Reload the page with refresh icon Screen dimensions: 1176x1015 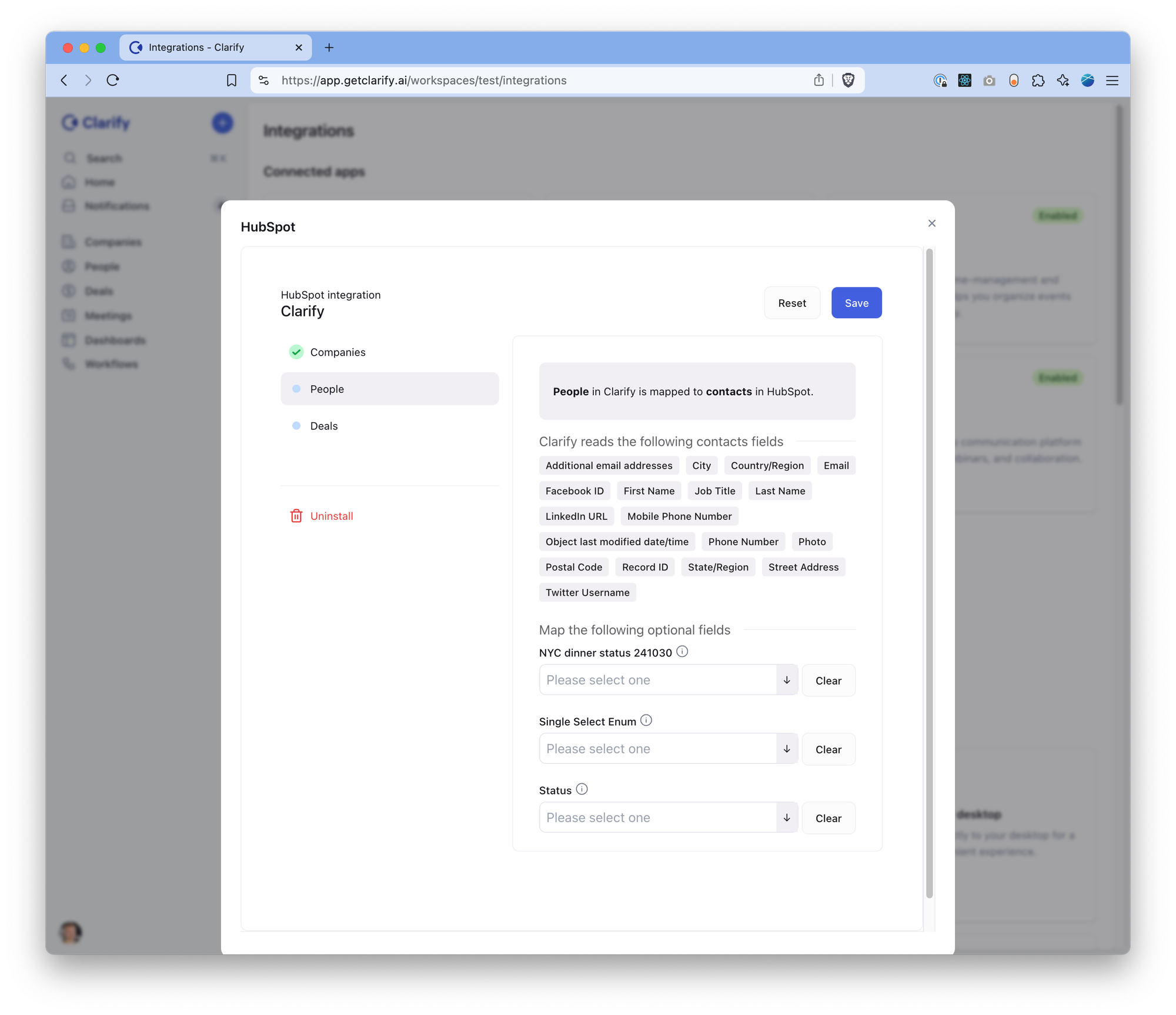(113, 80)
